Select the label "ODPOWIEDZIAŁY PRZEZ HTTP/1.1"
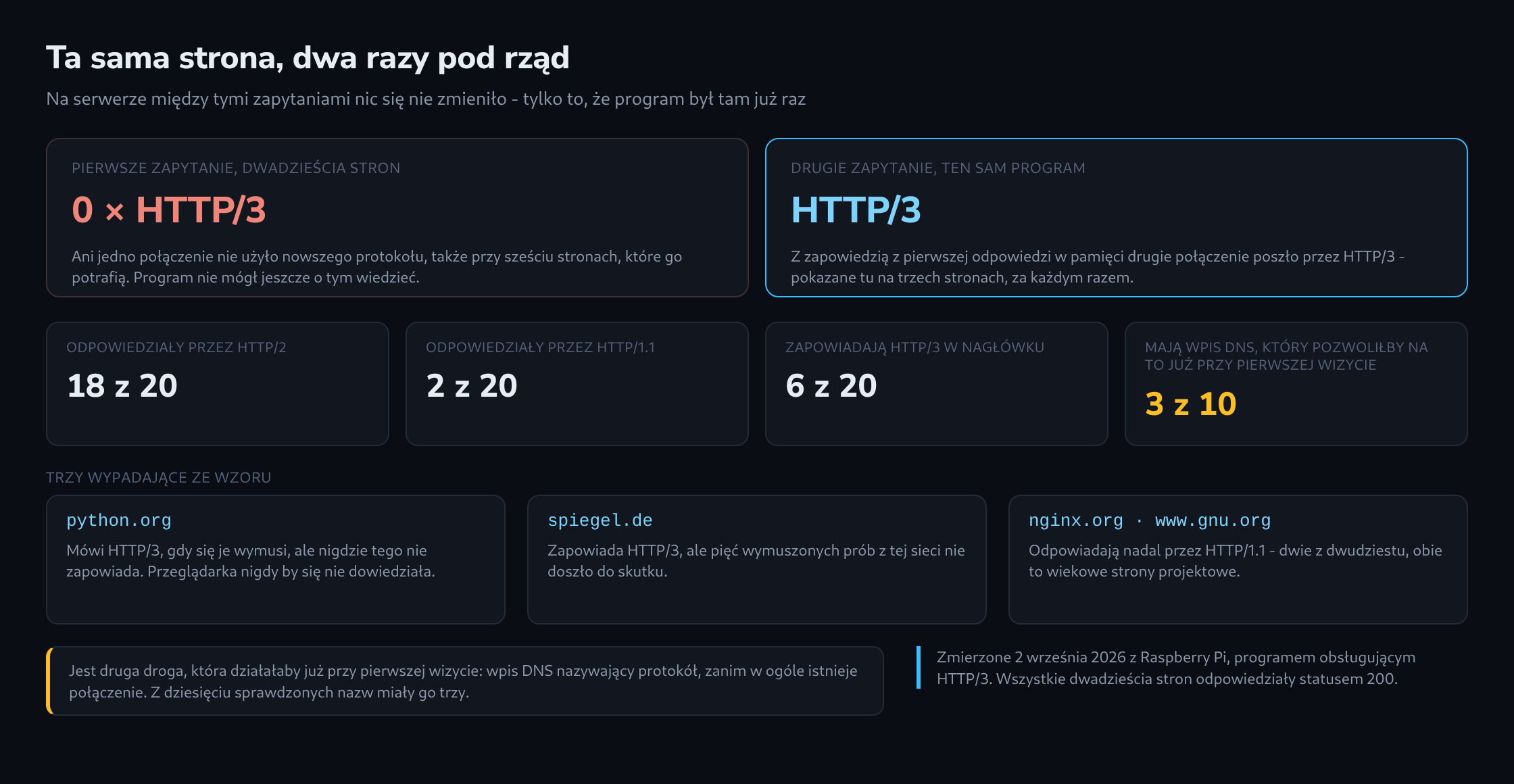Screen dimensions: 1514x784 (x=540, y=347)
